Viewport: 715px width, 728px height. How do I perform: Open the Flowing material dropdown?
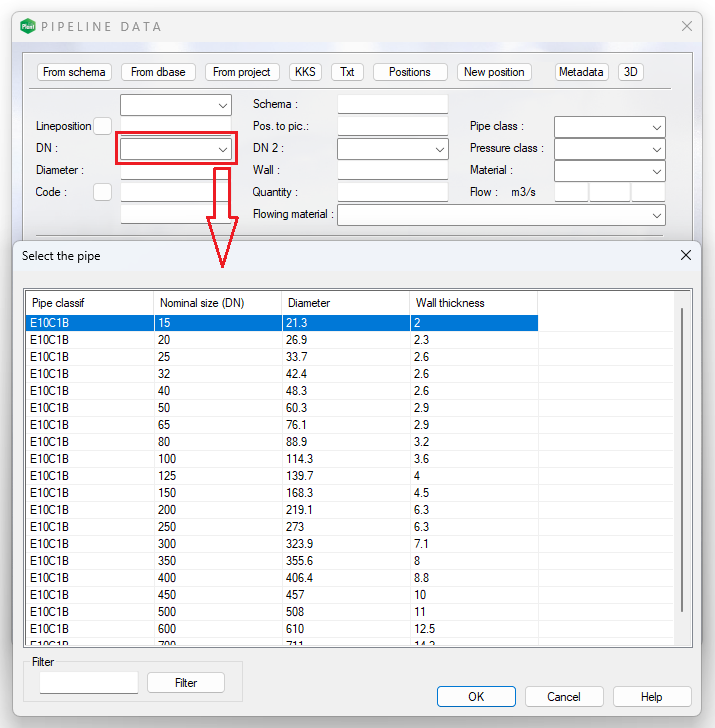[656, 215]
